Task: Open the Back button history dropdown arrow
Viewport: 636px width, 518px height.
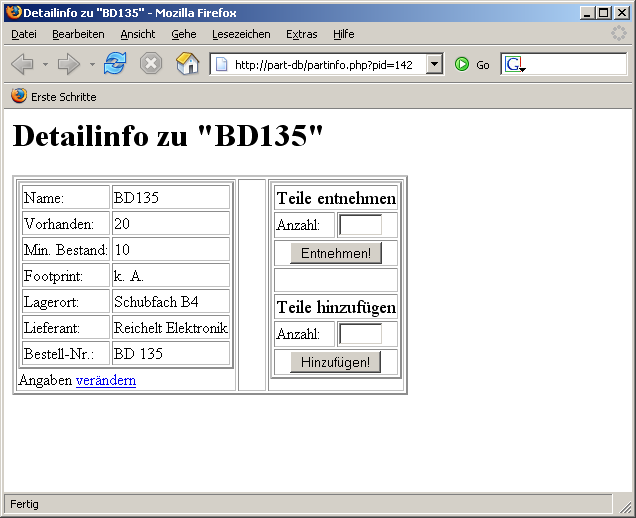Action: coord(45,64)
